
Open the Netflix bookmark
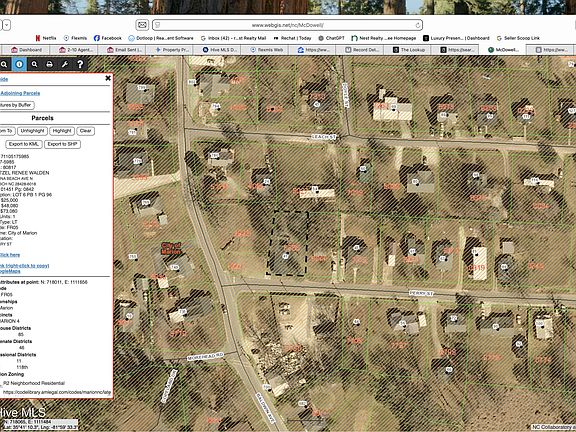coord(46,38)
